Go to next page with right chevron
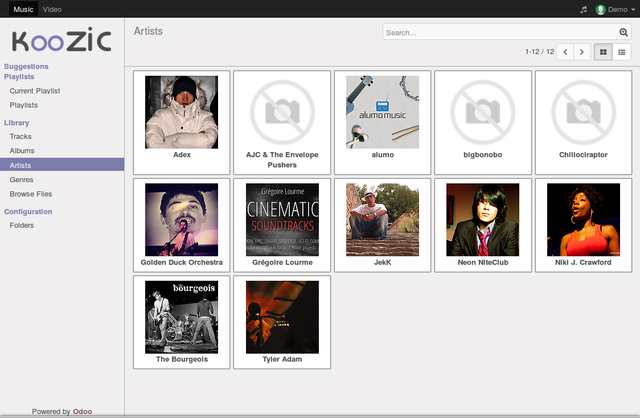This screenshot has height=418, width=640. point(582,52)
